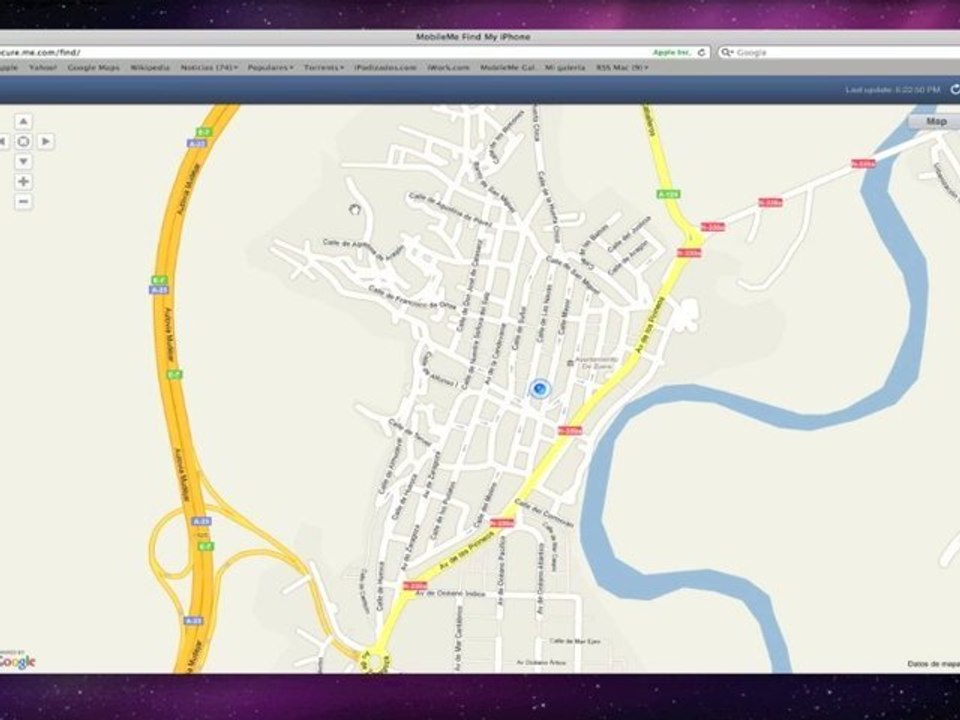Pan the map right with the arrow control
This screenshot has height=720, width=960.
tap(45, 141)
